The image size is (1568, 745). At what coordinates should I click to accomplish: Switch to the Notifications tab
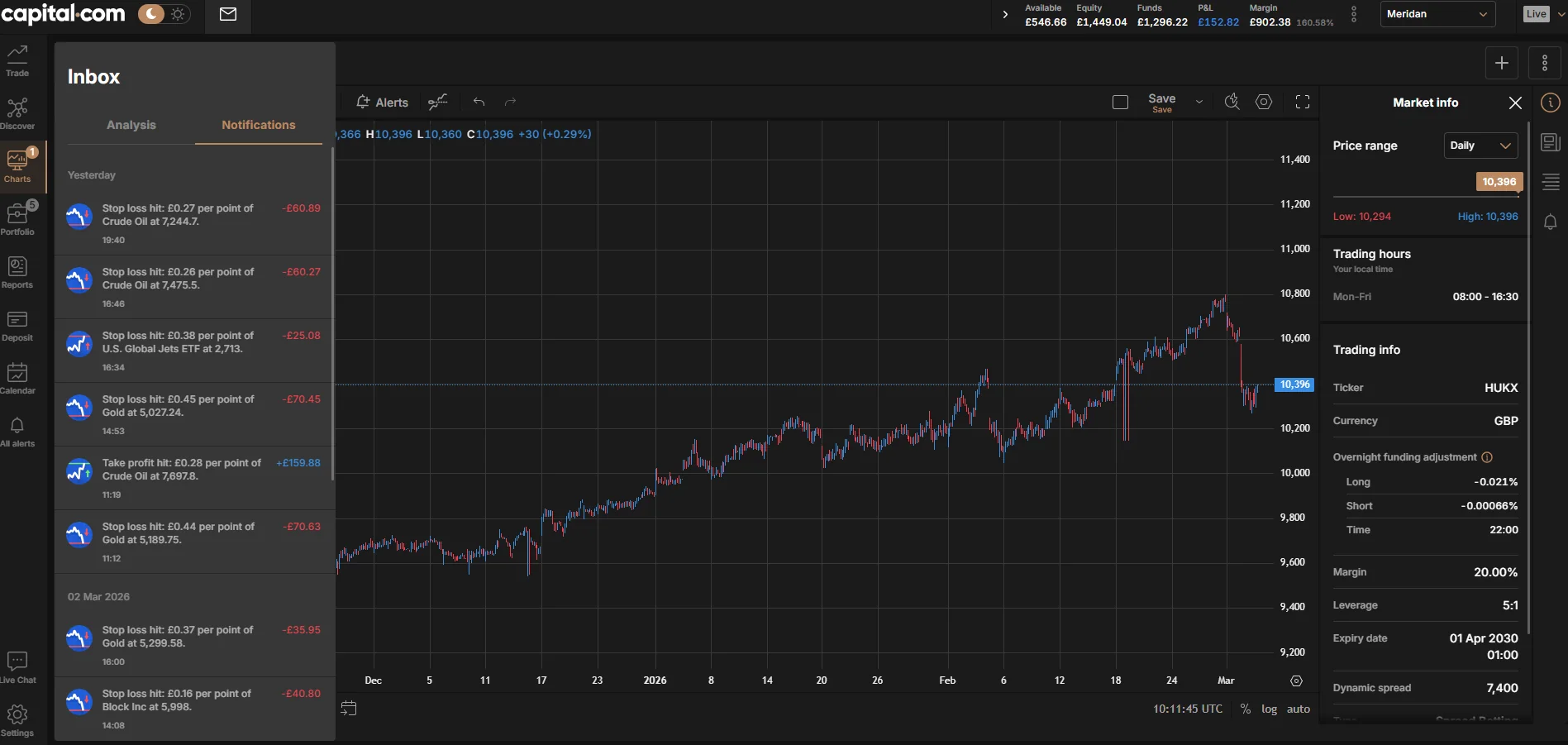258,125
